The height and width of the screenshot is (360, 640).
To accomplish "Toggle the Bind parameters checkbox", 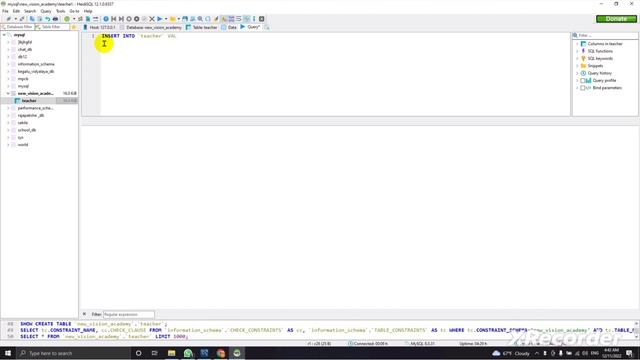I will [x=583, y=88].
